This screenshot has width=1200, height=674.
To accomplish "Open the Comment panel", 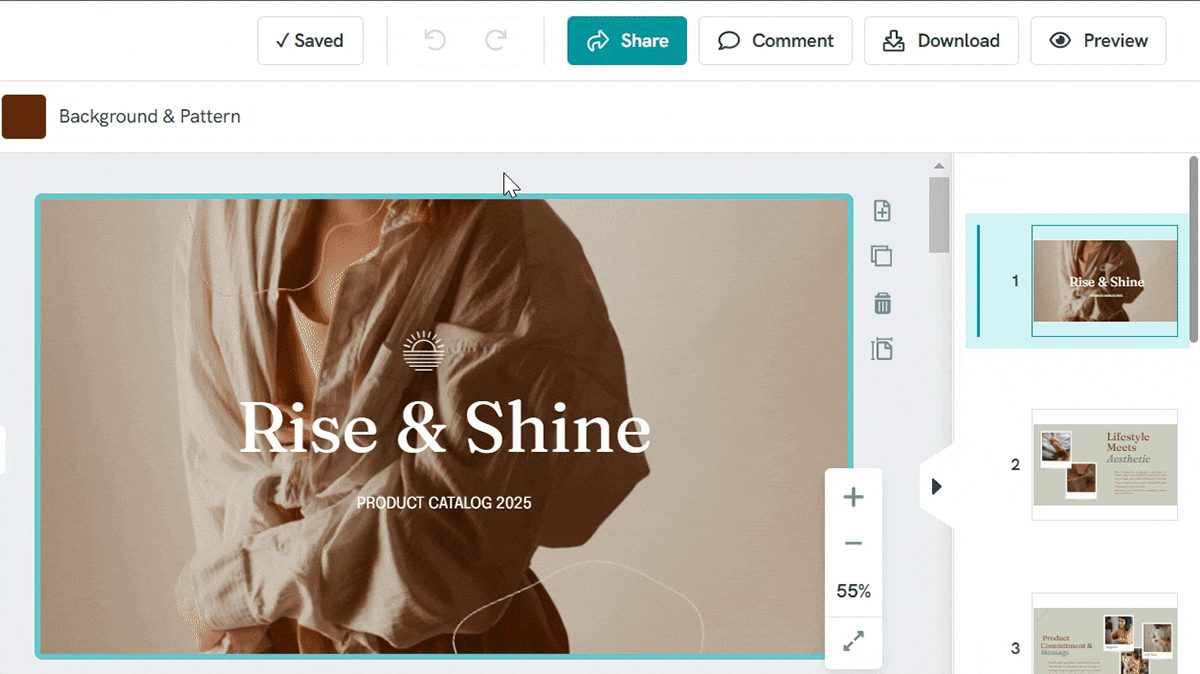I will (x=775, y=40).
